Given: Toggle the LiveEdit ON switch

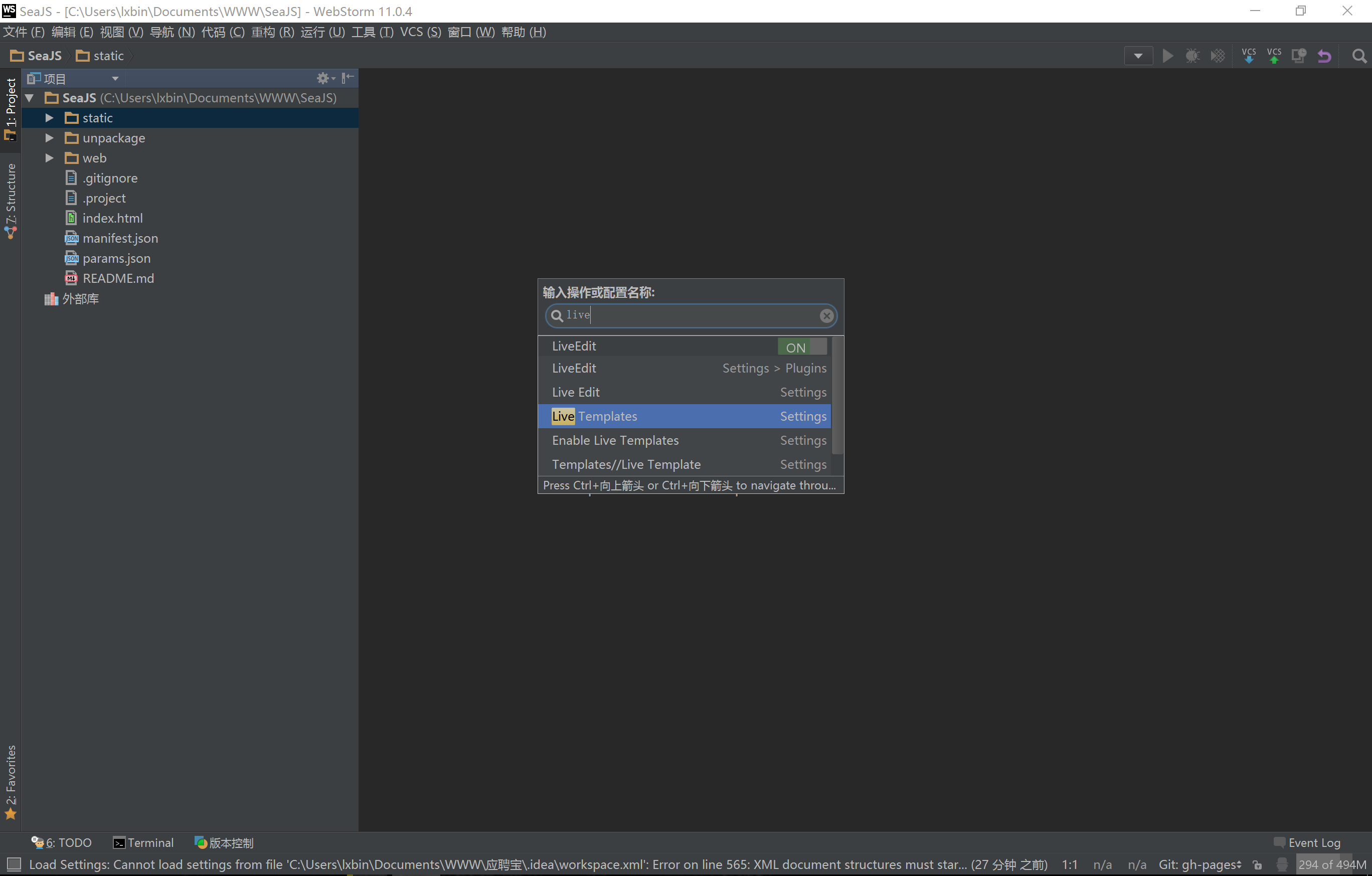Looking at the screenshot, I should 802,347.
